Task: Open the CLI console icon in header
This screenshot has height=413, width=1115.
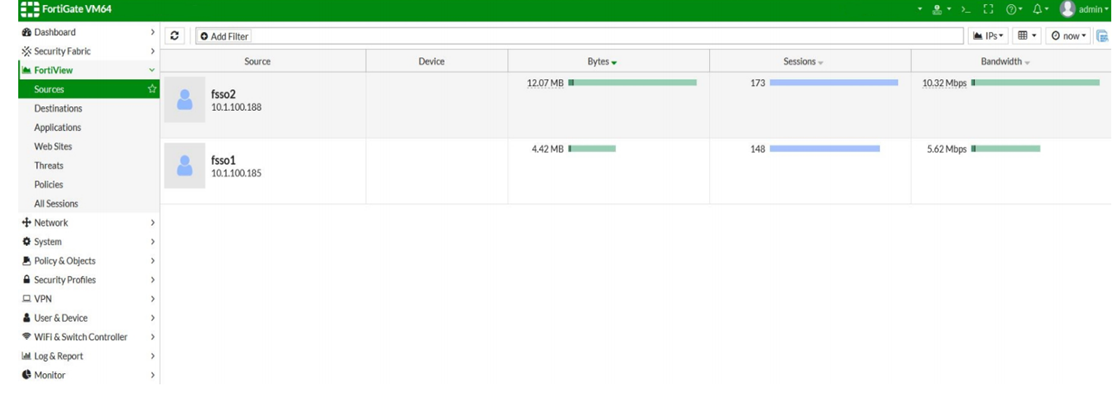Action: [x=966, y=9]
